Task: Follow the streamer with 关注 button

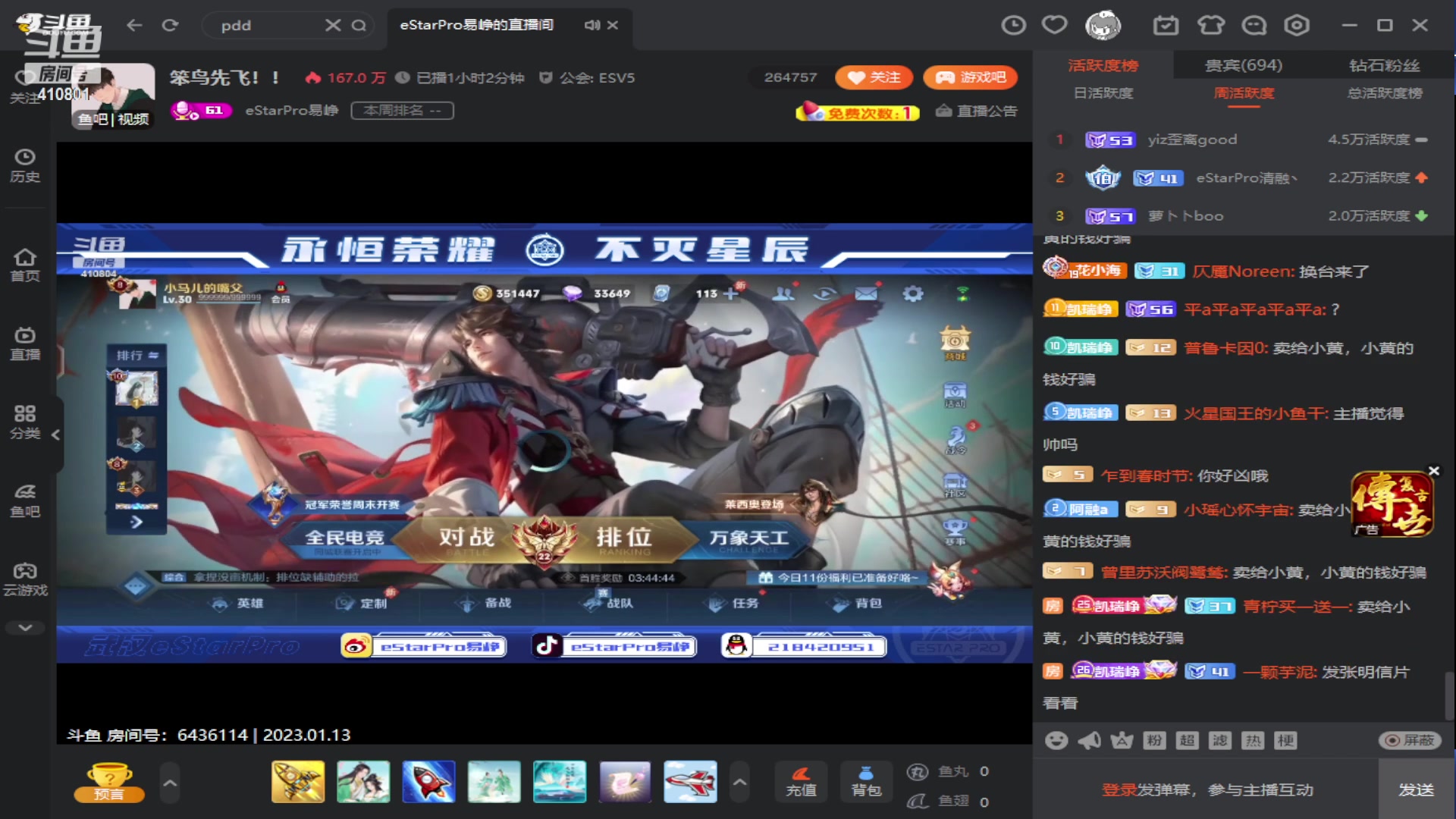Action: pyautogui.click(x=874, y=77)
